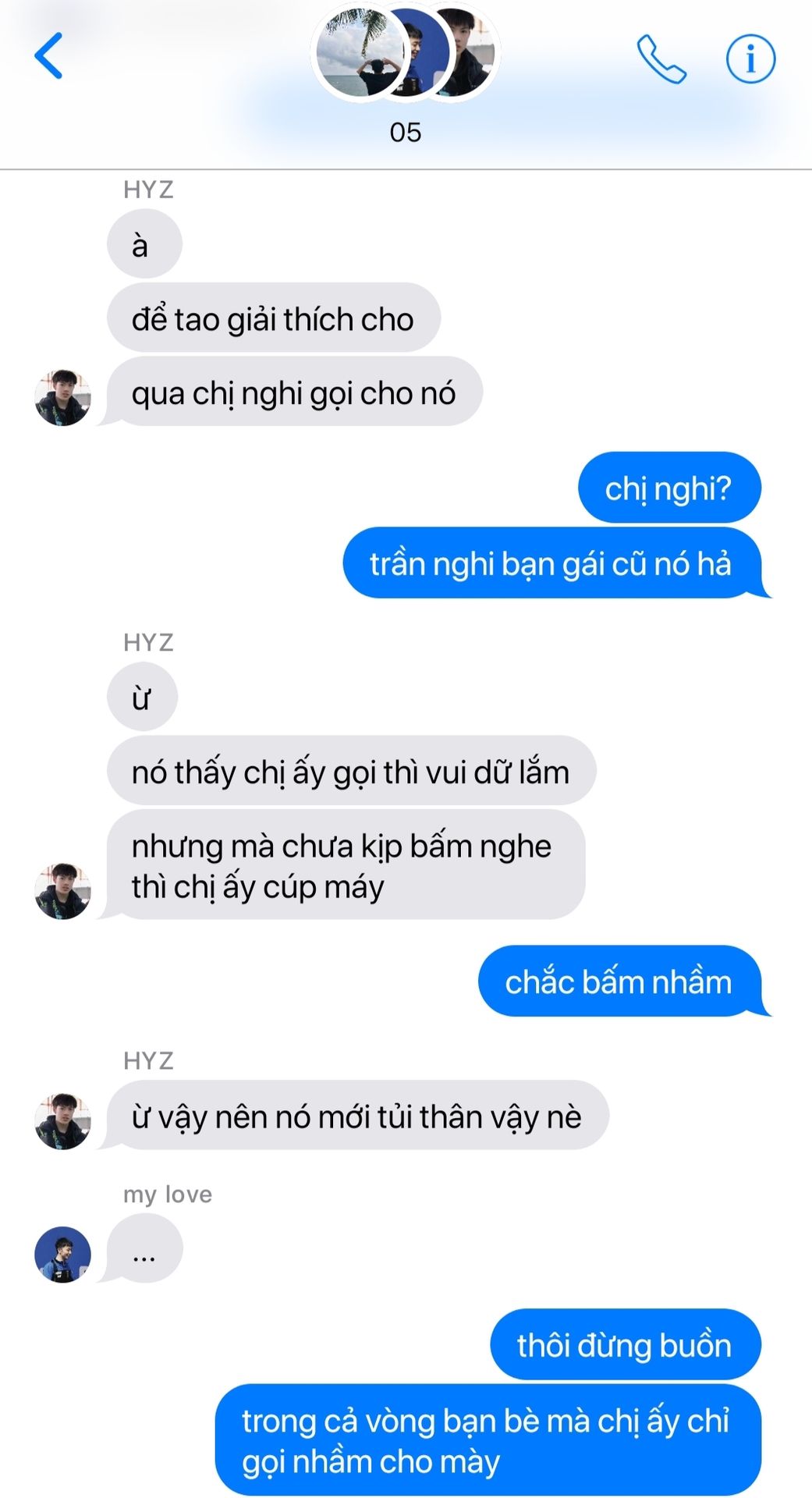Tap 'trần nghi bạn gái cũ nó hả' bubble
Viewport: 812px width, 1498px height.
click(552, 563)
